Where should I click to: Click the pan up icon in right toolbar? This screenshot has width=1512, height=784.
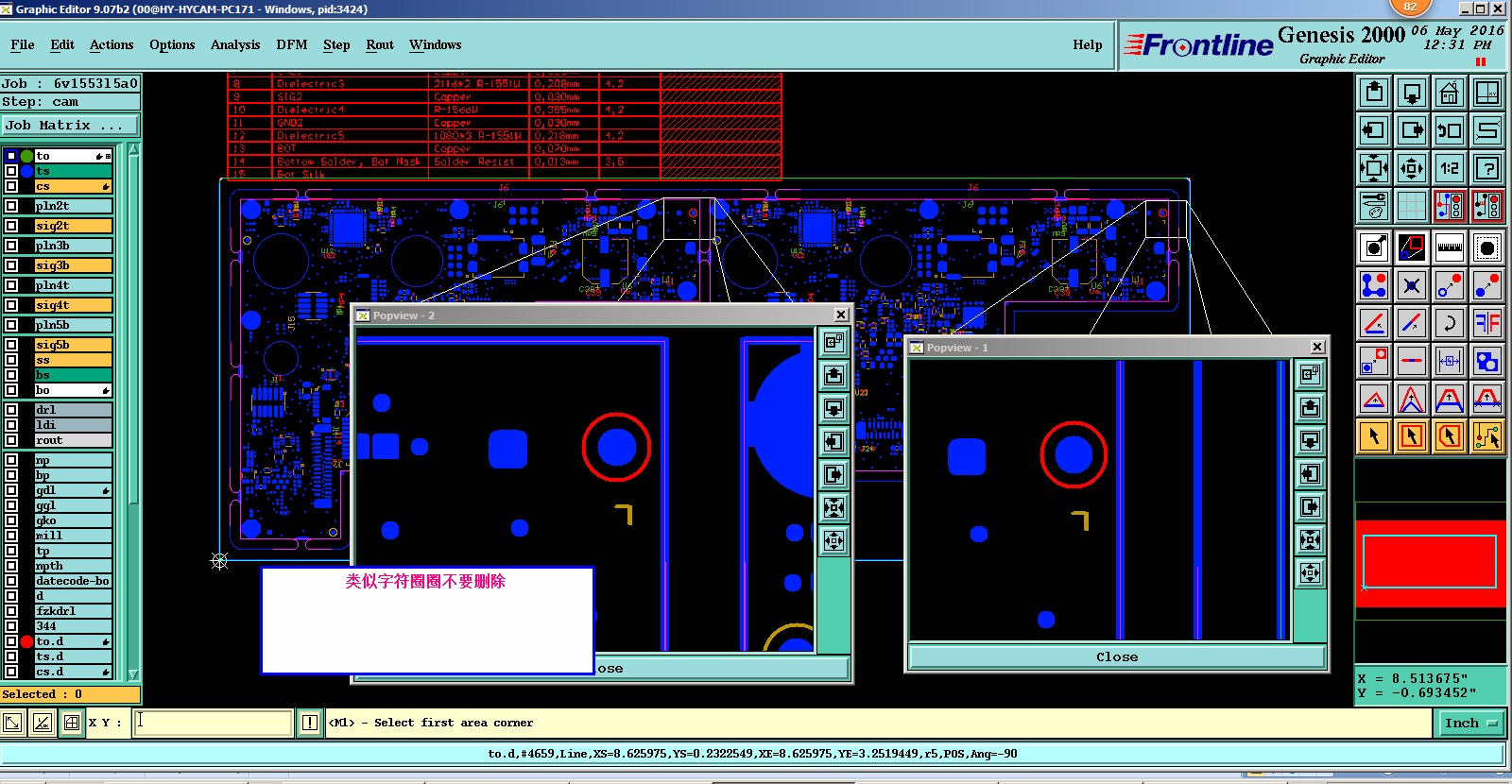(x=1374, y=93)
